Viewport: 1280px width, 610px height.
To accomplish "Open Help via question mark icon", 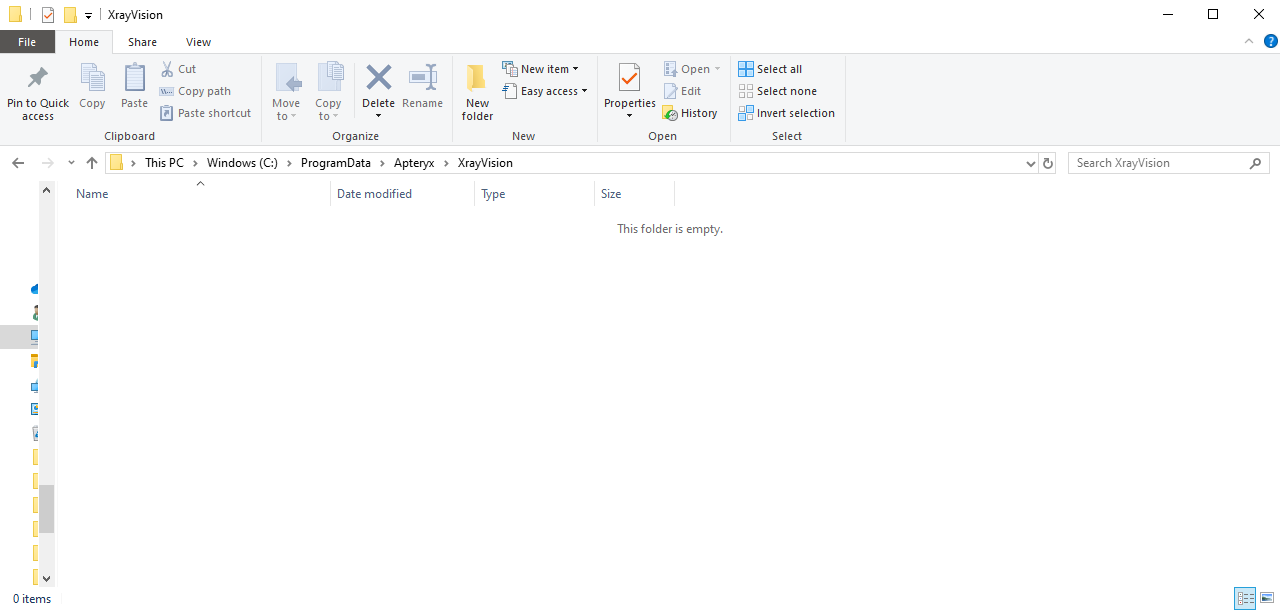I will point(1271,41).
